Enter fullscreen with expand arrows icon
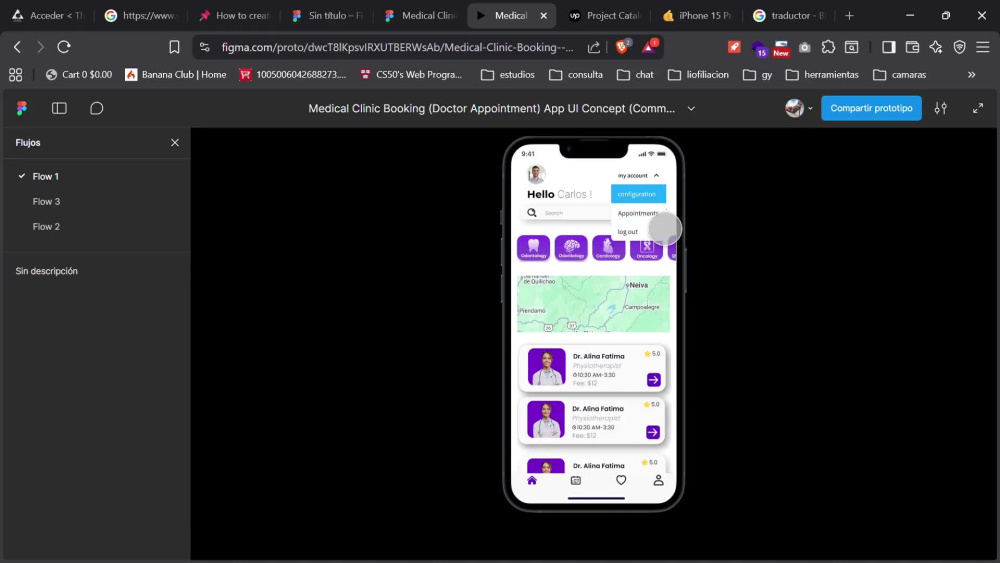 tap(978, 108)
